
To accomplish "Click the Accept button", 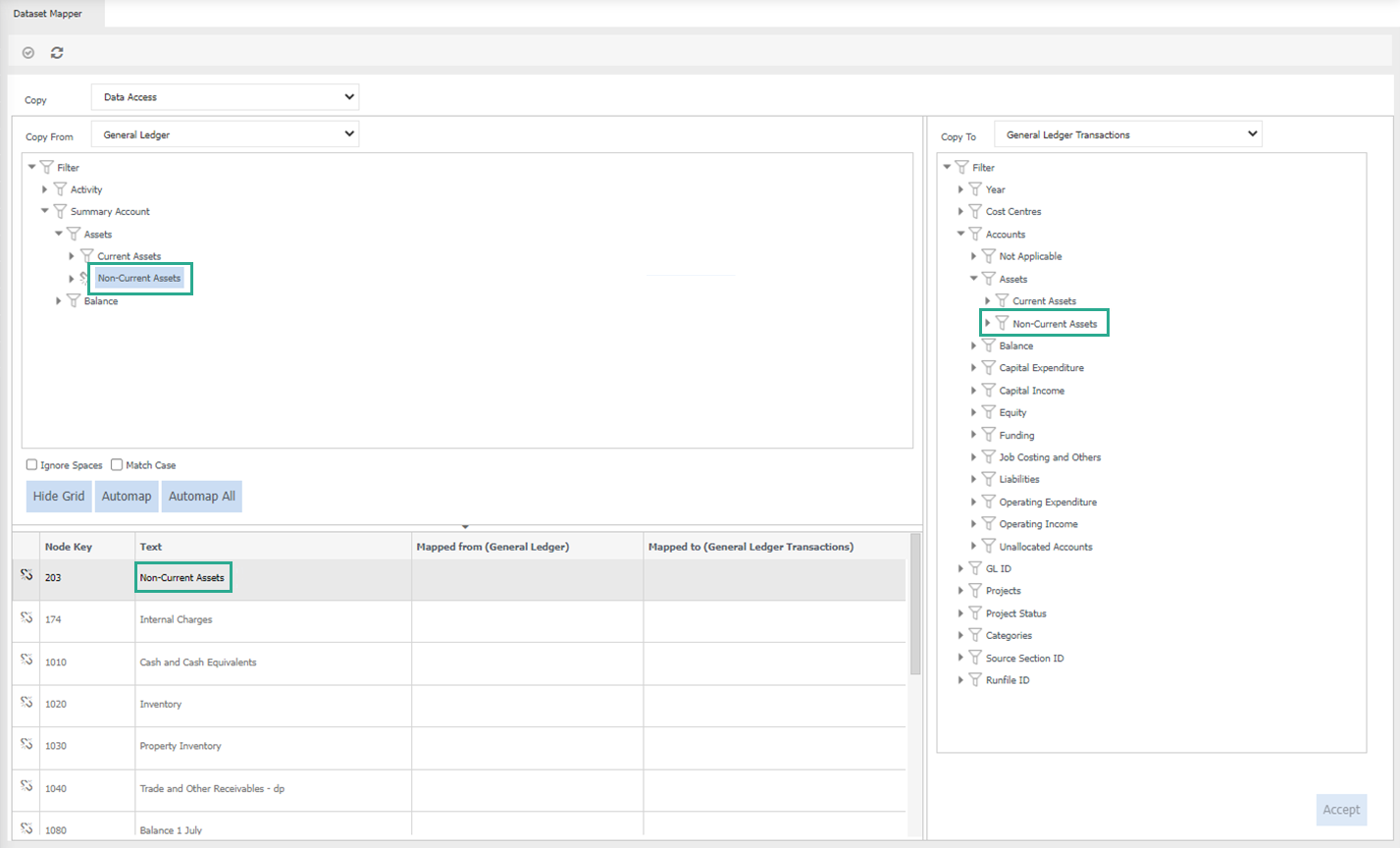I will 1340,810.
